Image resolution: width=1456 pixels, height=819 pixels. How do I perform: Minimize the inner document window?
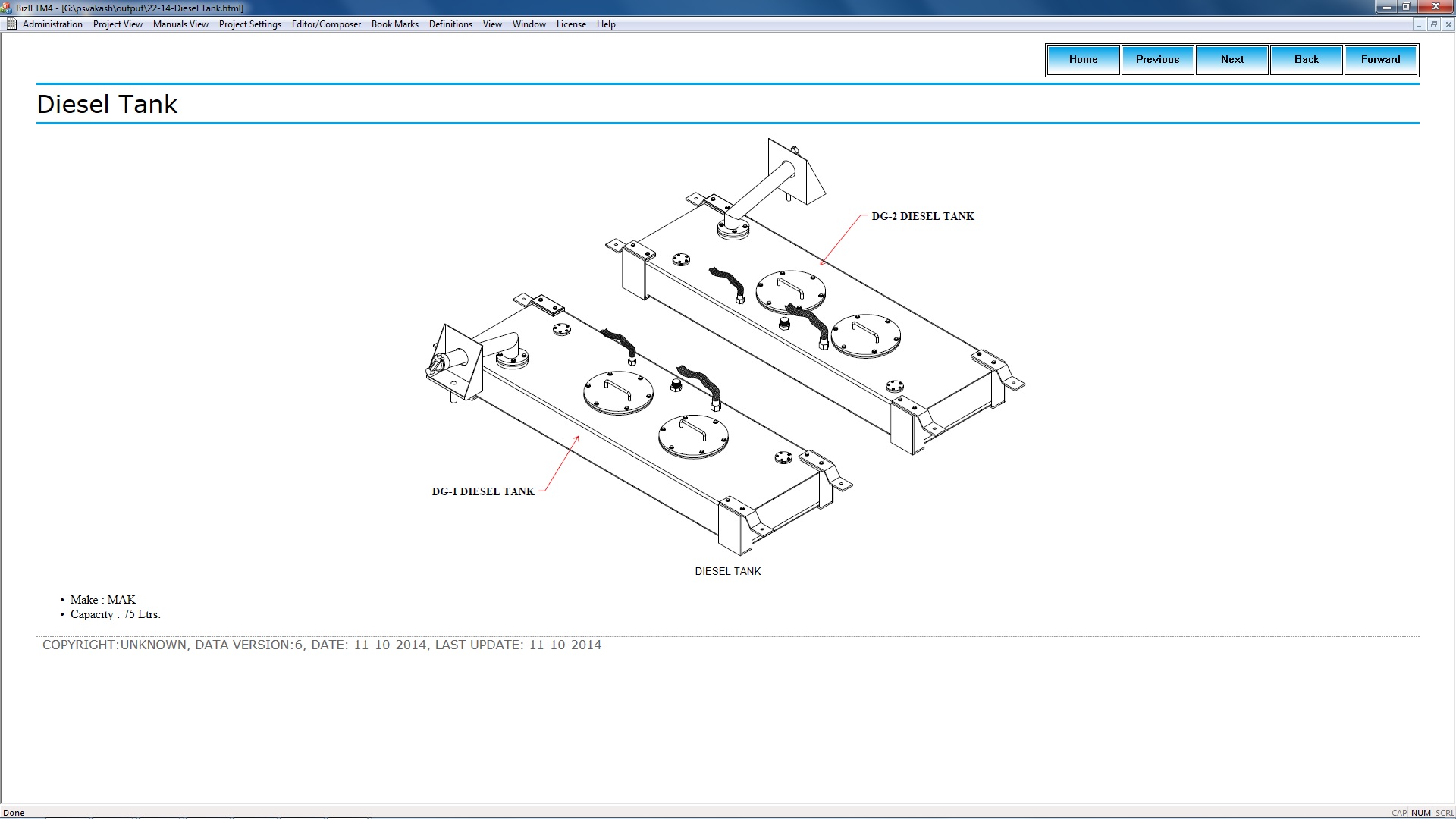coord(1419,24)
